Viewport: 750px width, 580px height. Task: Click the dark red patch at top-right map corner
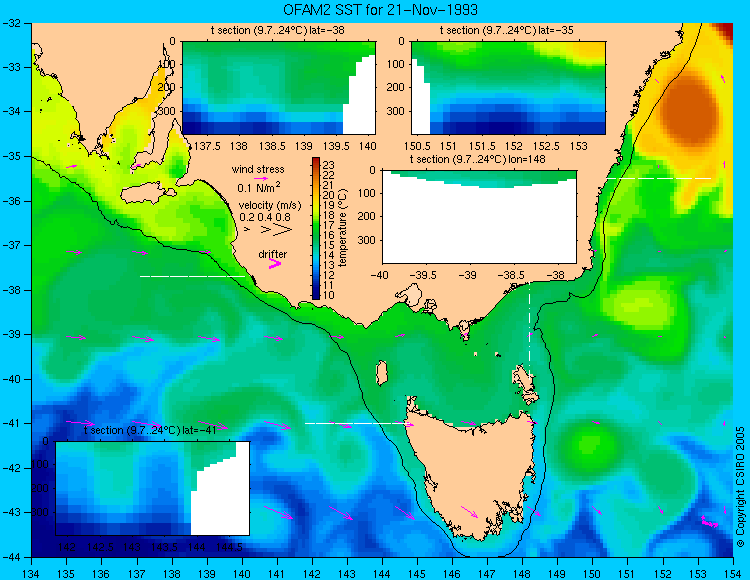point(723,32)
